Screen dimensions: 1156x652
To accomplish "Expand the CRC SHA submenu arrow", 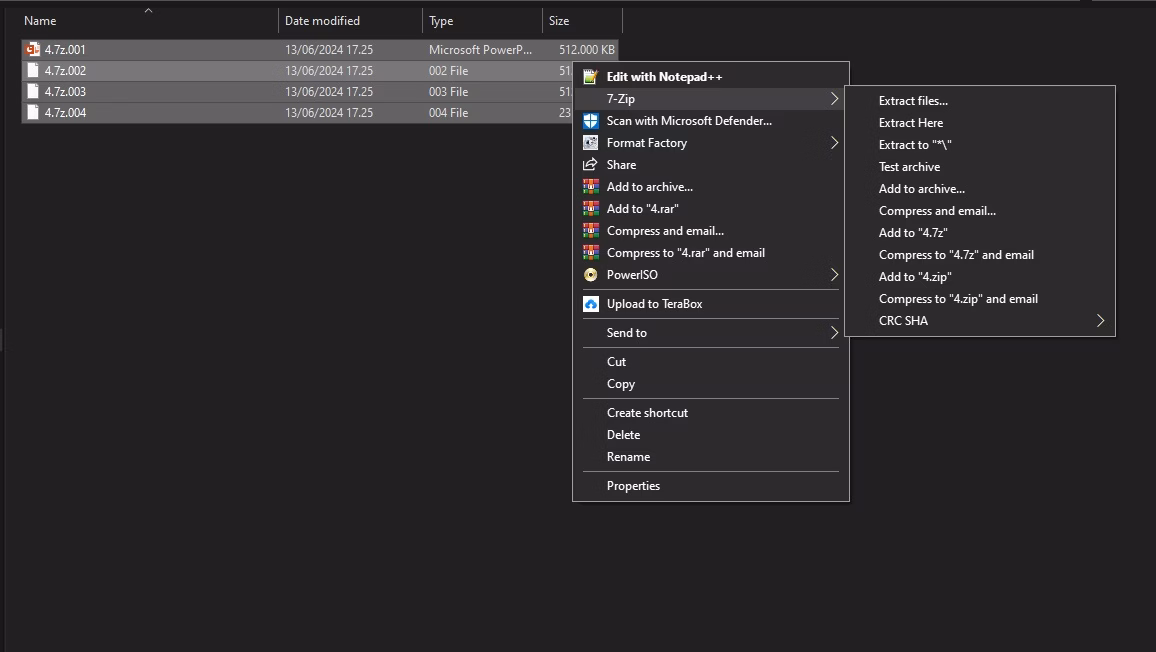I will point(1100,321).
